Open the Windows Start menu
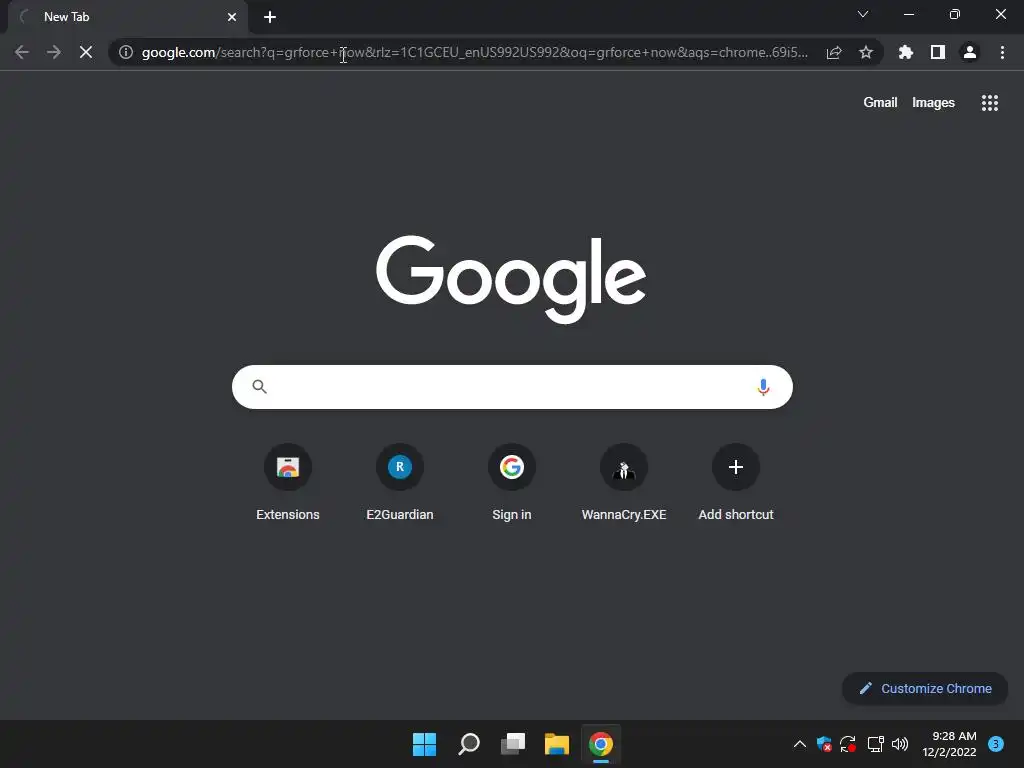1024x768 pixels. tap(424, 744)
